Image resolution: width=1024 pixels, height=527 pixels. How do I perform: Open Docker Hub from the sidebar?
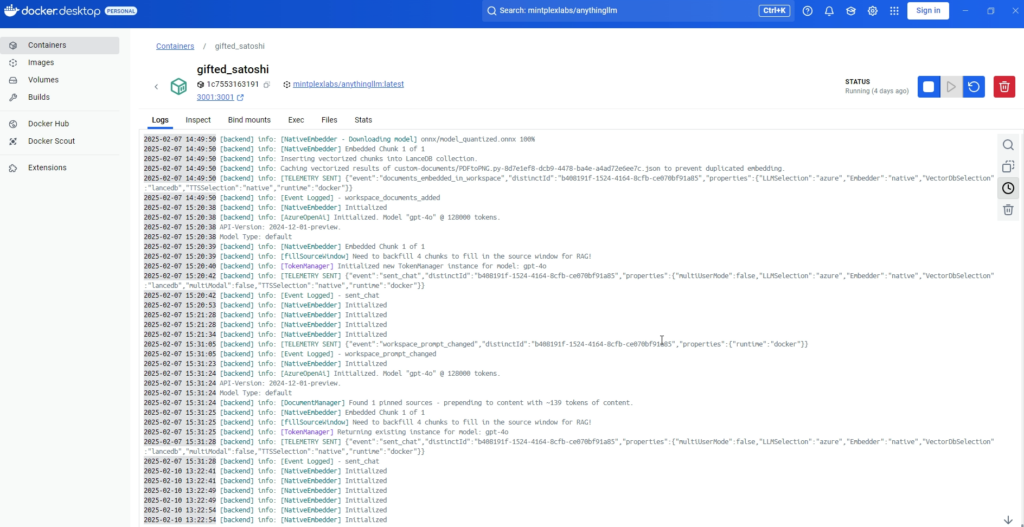[x=59, y=123]
